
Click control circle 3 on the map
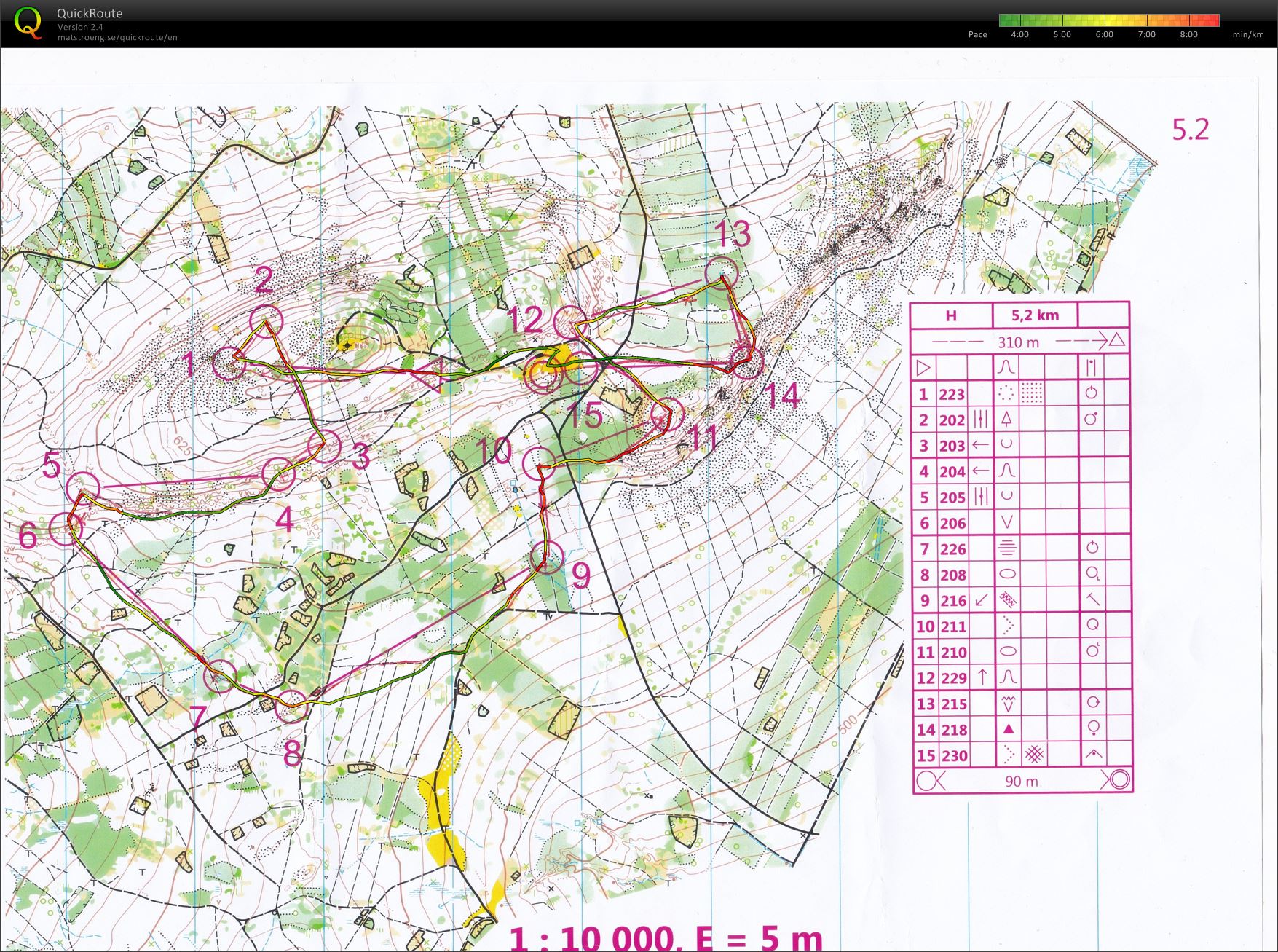pyautogui.click(x=324, y=446)
